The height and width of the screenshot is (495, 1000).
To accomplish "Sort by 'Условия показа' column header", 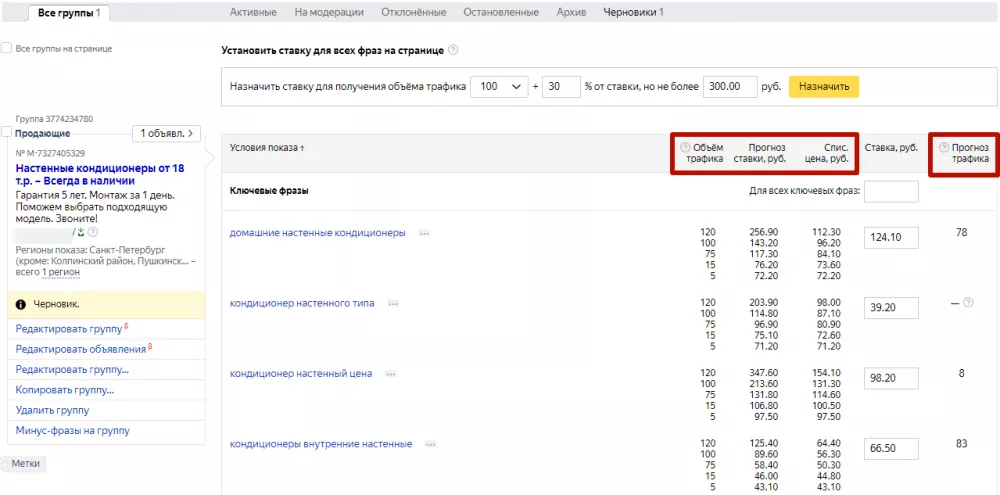I will [x=267, y=147].
